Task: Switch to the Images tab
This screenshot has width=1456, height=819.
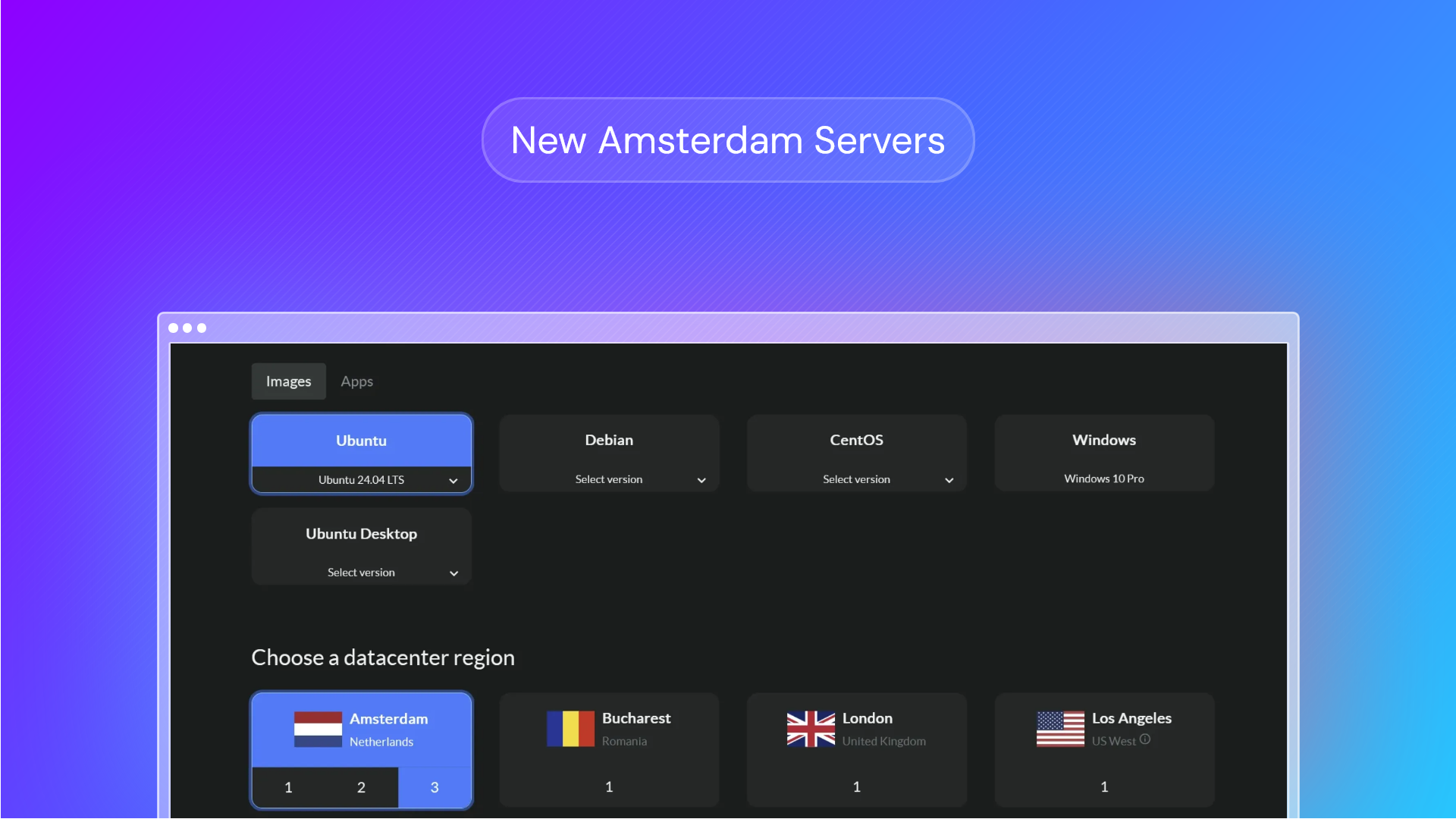Action: (x=288, y=381)
